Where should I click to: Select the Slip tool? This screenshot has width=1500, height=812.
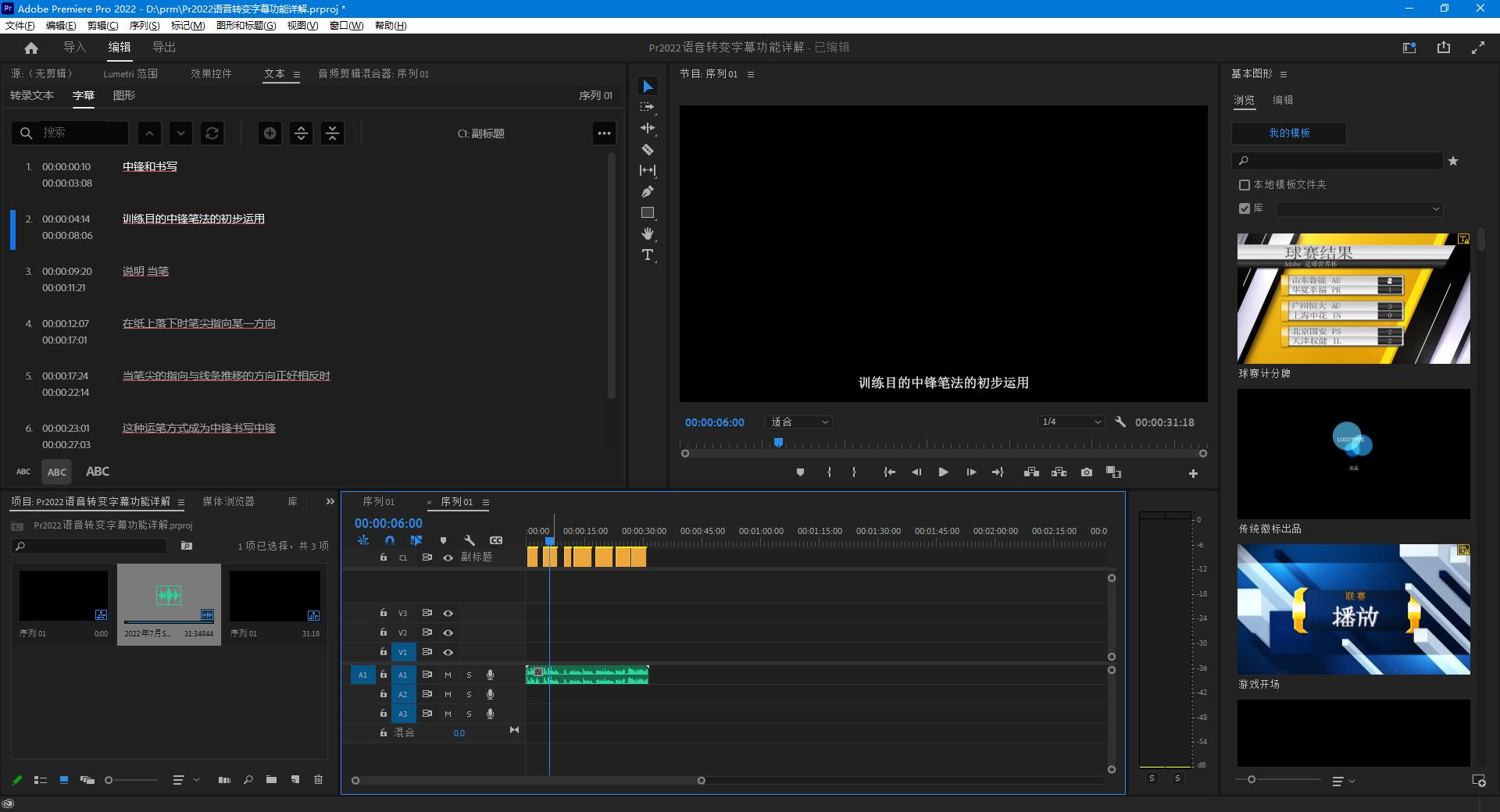pos(648,170)
